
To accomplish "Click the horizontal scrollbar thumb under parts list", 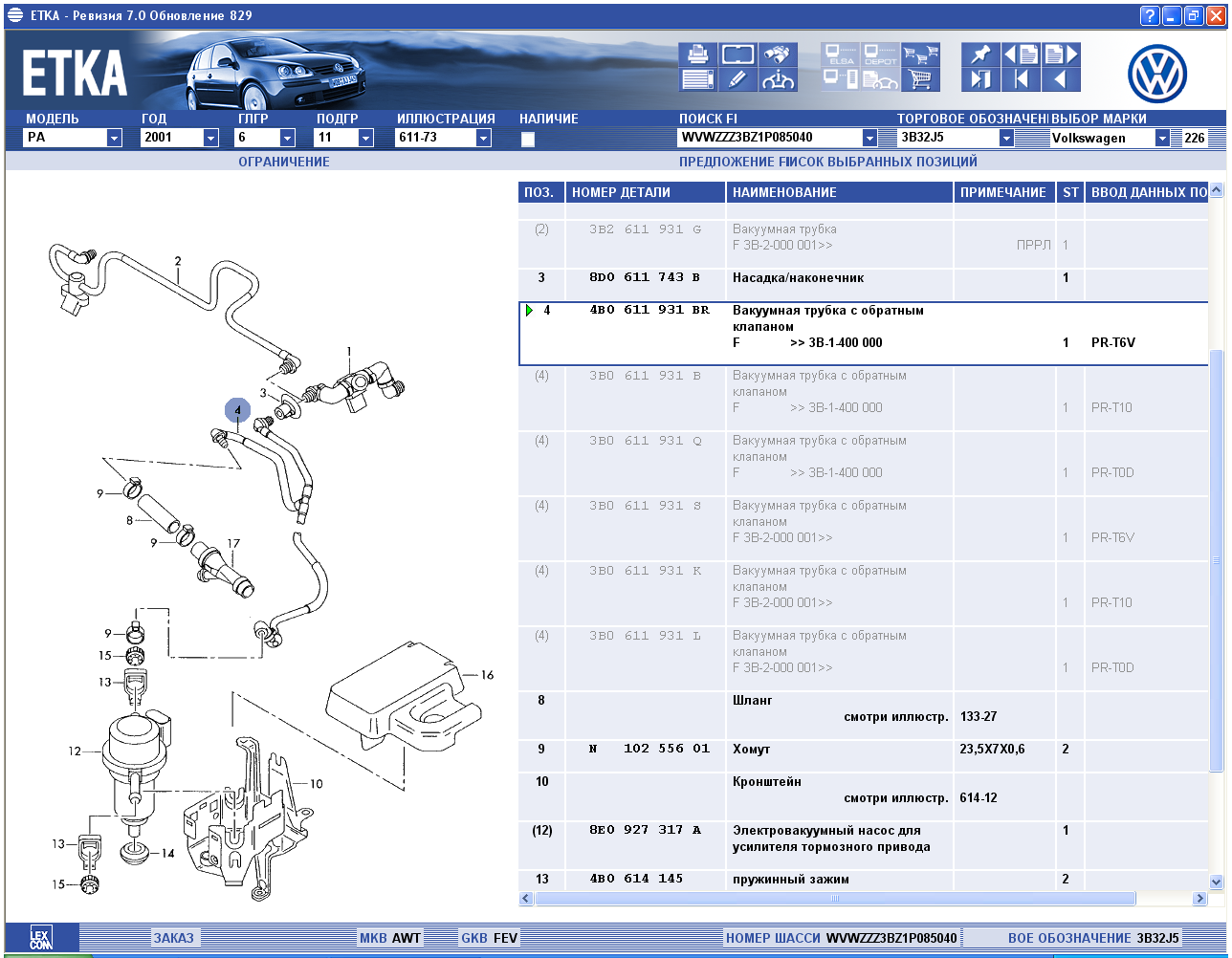I will (x=834, y=899).
